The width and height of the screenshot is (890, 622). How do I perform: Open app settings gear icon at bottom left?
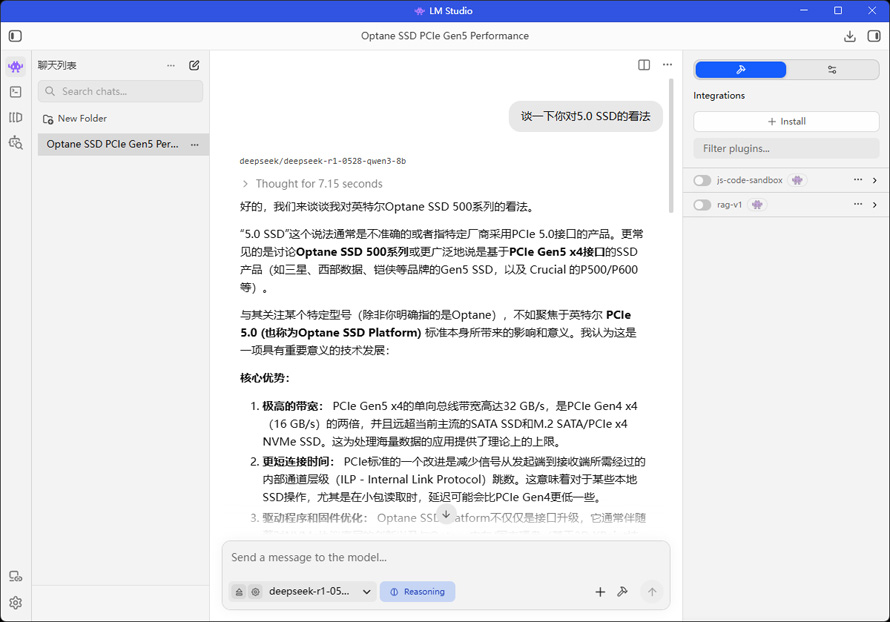click(15, 603)
